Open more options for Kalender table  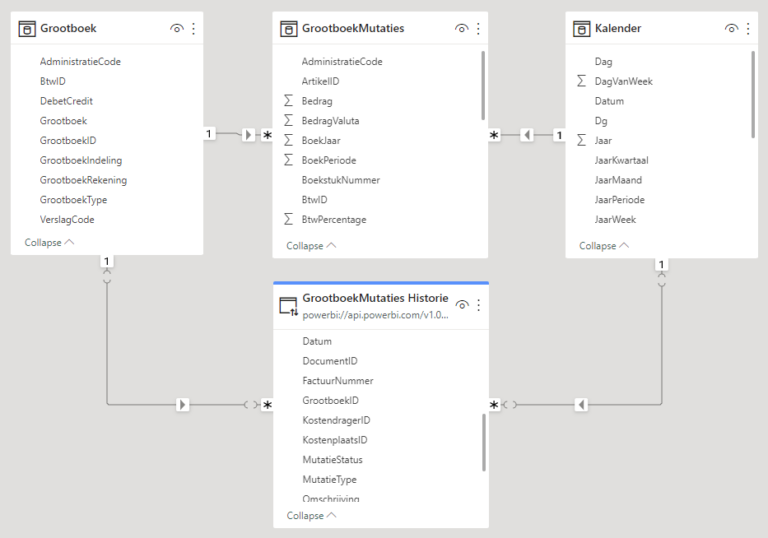tap(748, 28)
